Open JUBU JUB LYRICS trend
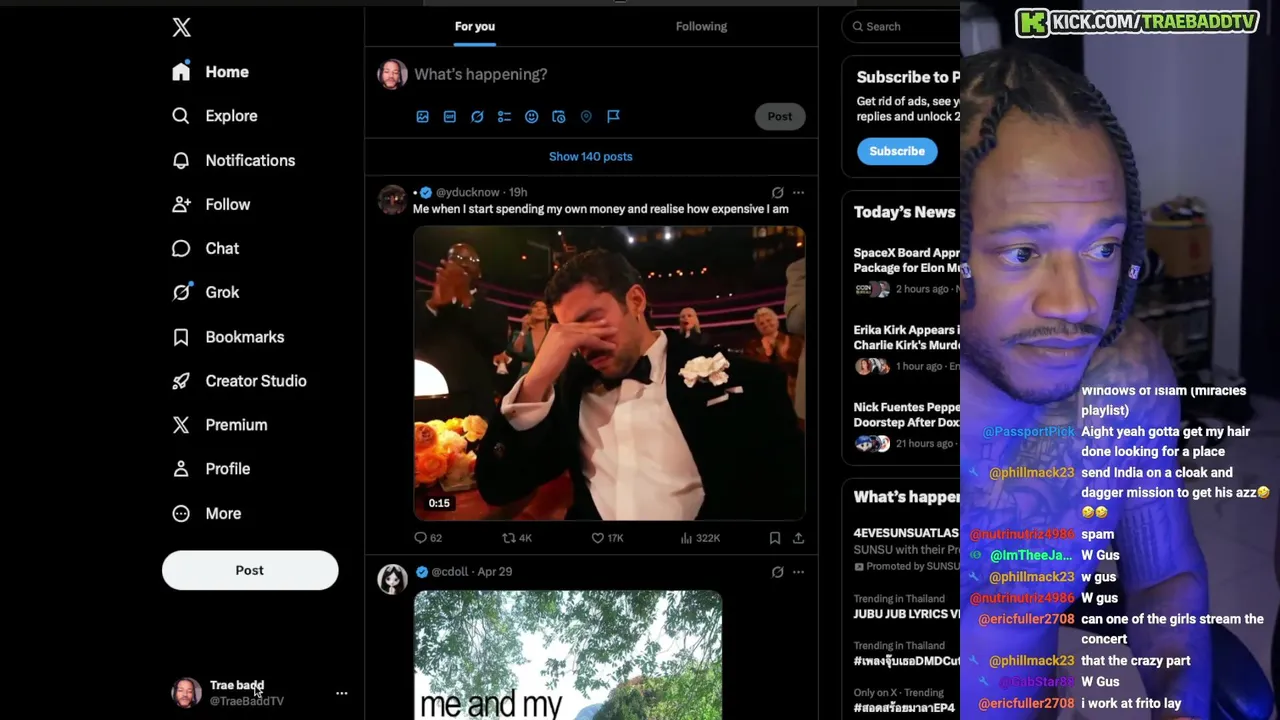 [x=906, y=607]
